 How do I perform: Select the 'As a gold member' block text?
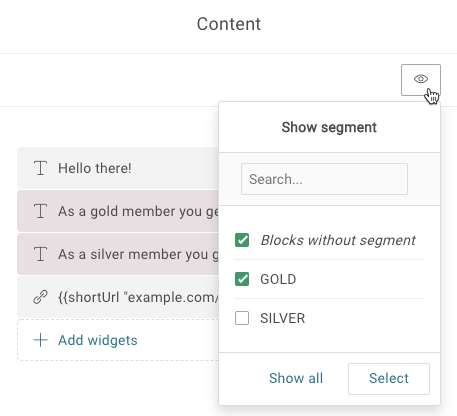pyautogui.click(x=138, y=211)
